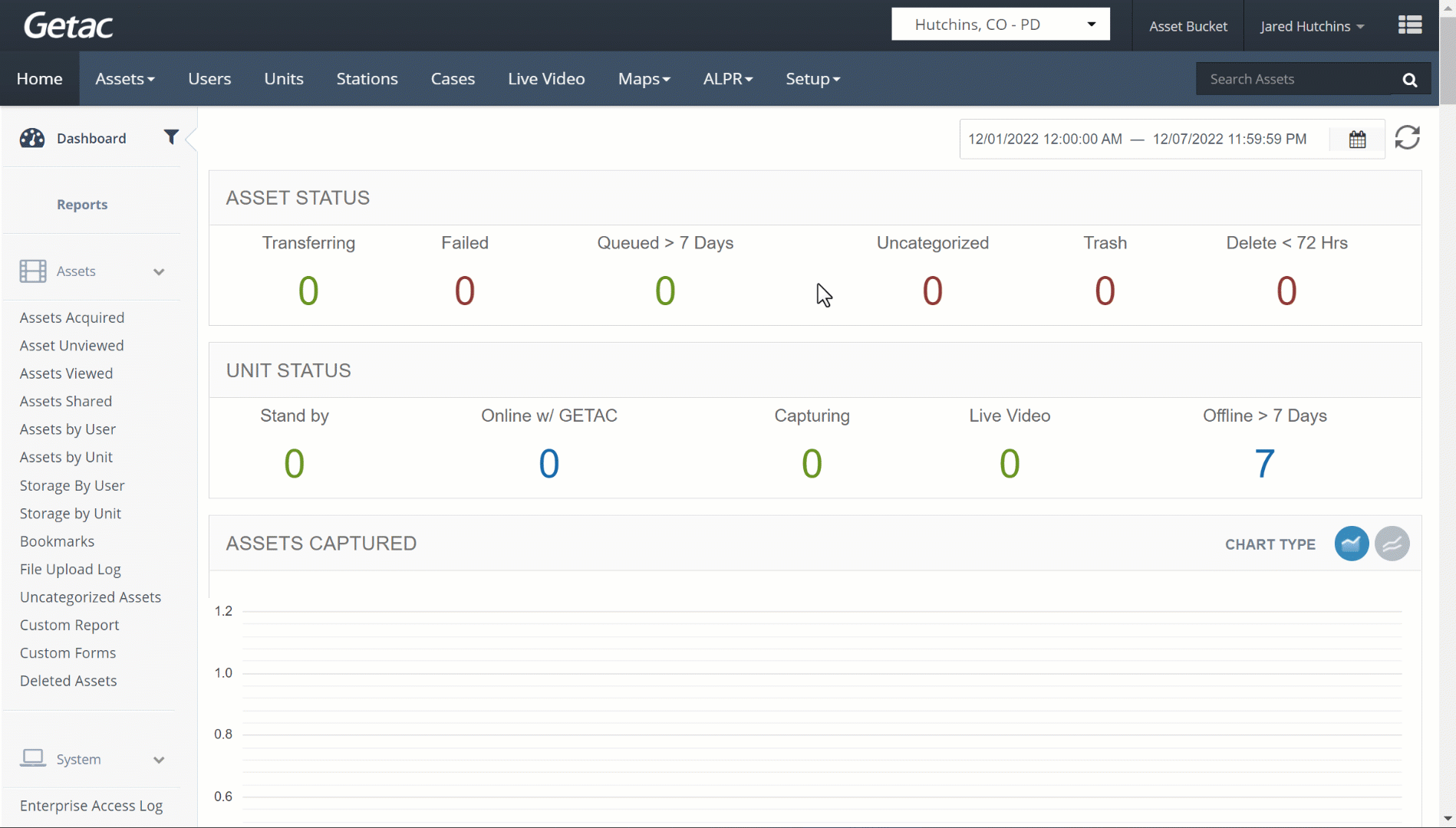Viewport: 1456px width, 828px height.
Task: Open the Setup dropdown menu
Action: tap(812, 79)
